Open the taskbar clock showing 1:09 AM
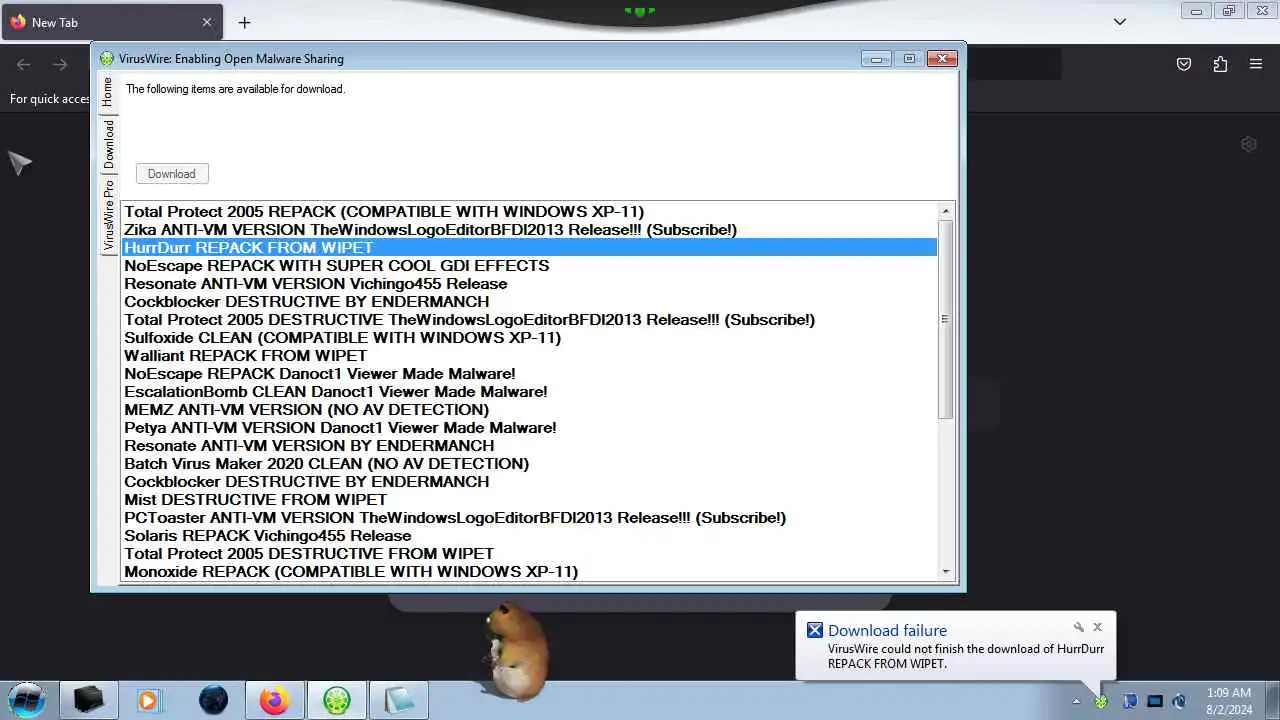Image resolution: width=1280 pixels, height=720 pixels. coord(1228,700)
